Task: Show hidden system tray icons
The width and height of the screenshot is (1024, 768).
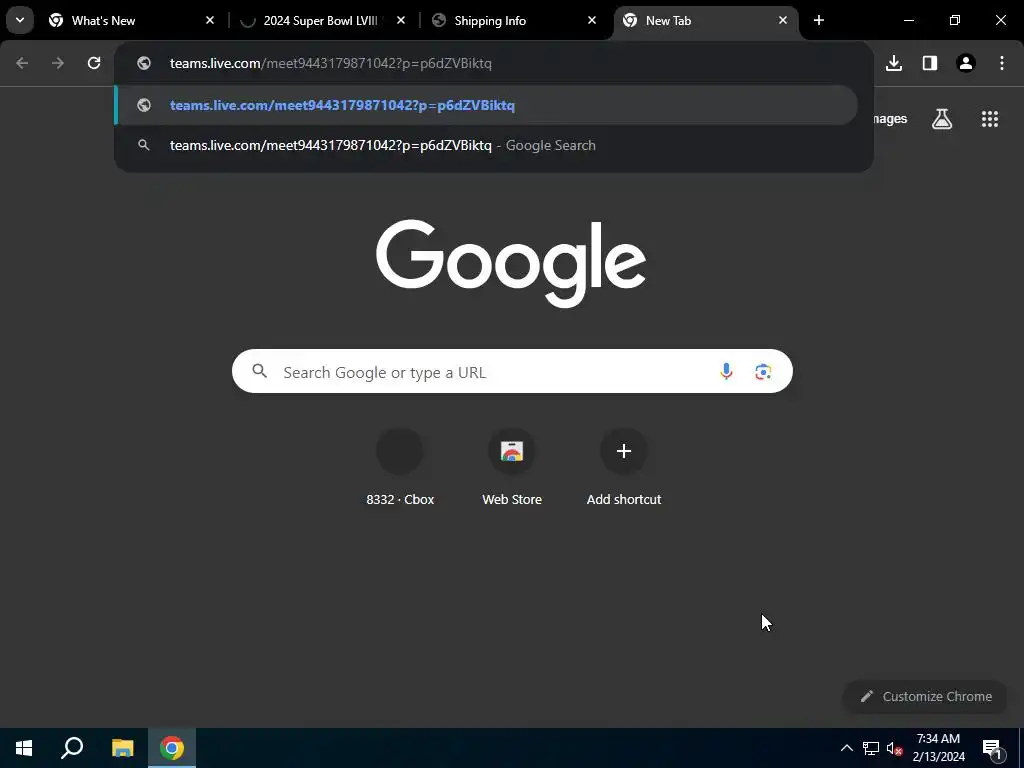Action: tap(846, 748)
